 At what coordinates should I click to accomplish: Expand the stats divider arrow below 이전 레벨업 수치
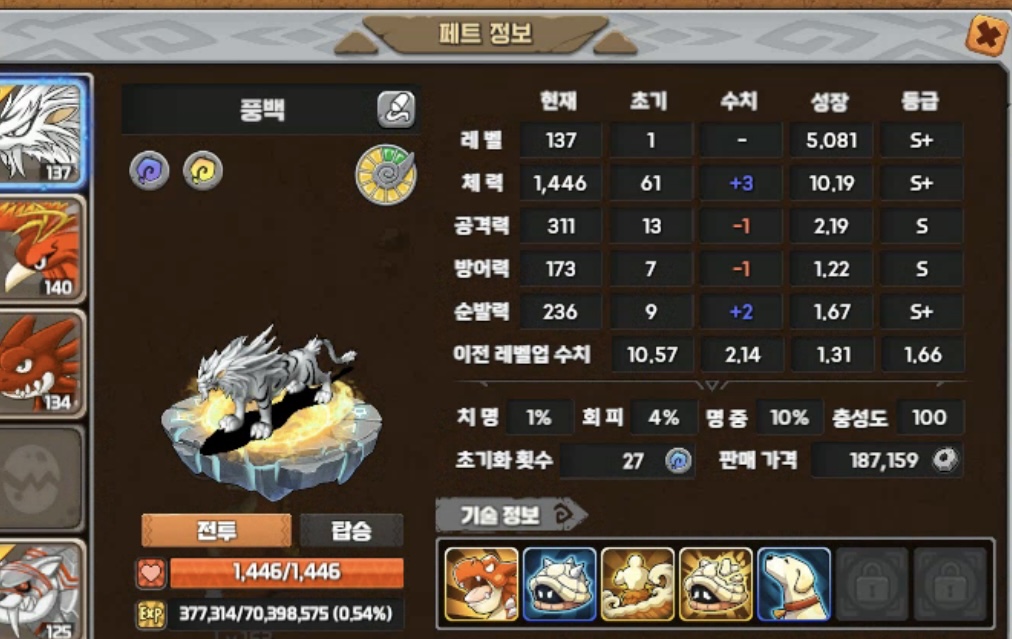tap(711, 385)
